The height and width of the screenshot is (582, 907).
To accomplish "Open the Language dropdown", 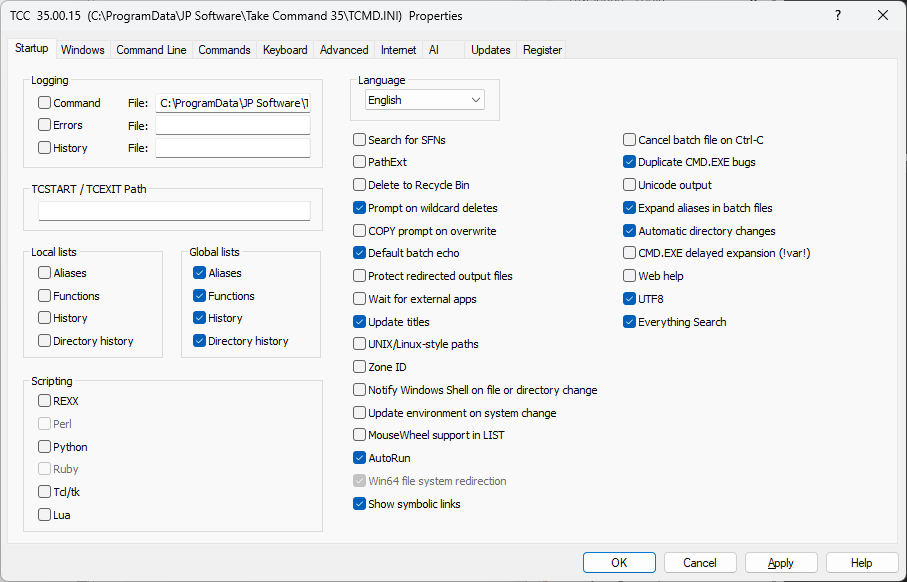I will pos(425,100).
